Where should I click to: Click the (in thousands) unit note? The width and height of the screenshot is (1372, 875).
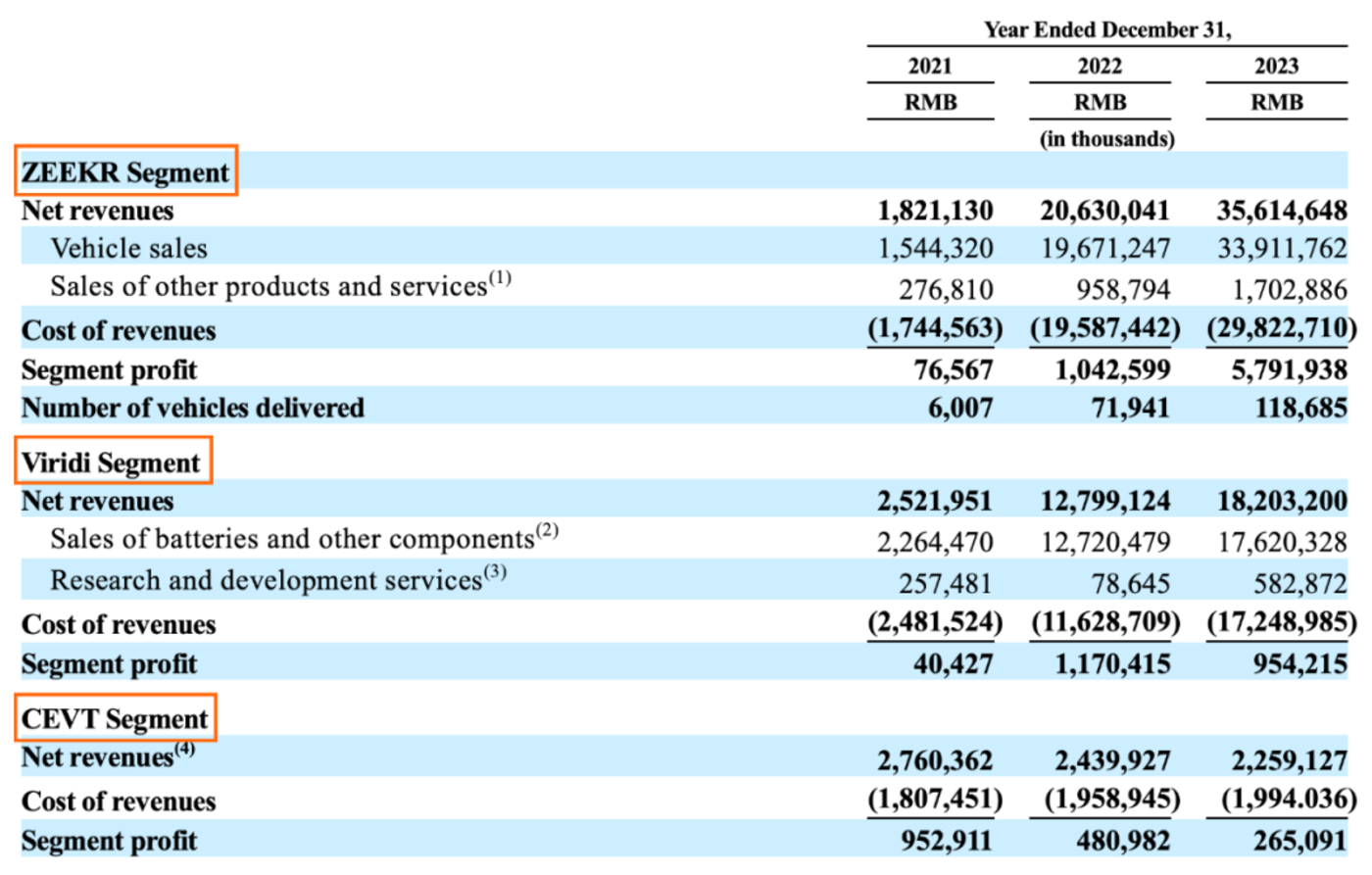[x=1106, y=139]
